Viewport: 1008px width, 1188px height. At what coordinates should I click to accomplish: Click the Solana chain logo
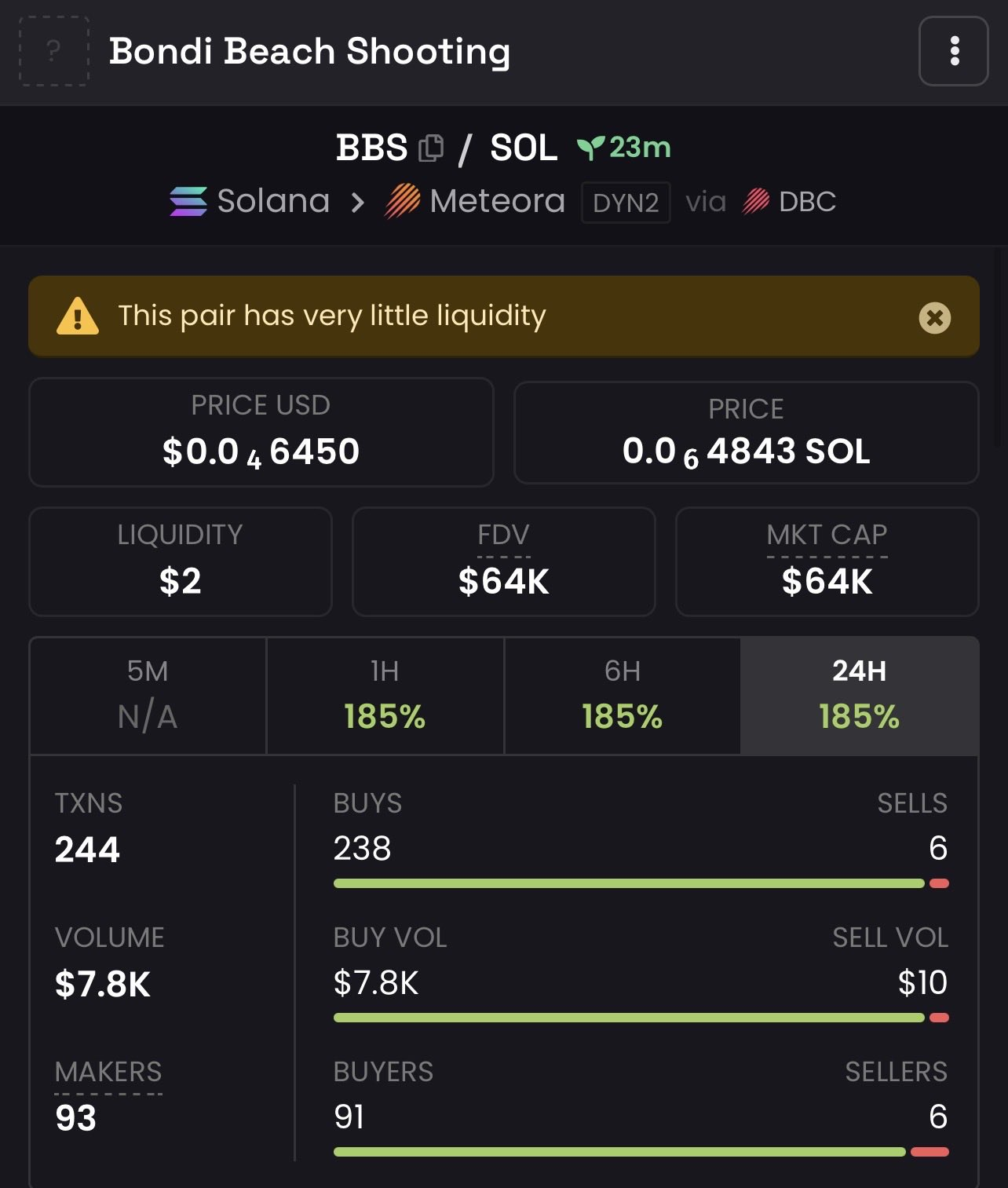tap(188, 202)
